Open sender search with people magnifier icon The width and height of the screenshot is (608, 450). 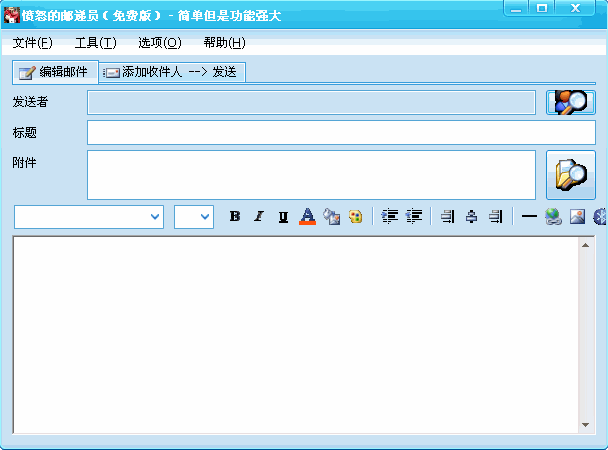coord(571,102)
